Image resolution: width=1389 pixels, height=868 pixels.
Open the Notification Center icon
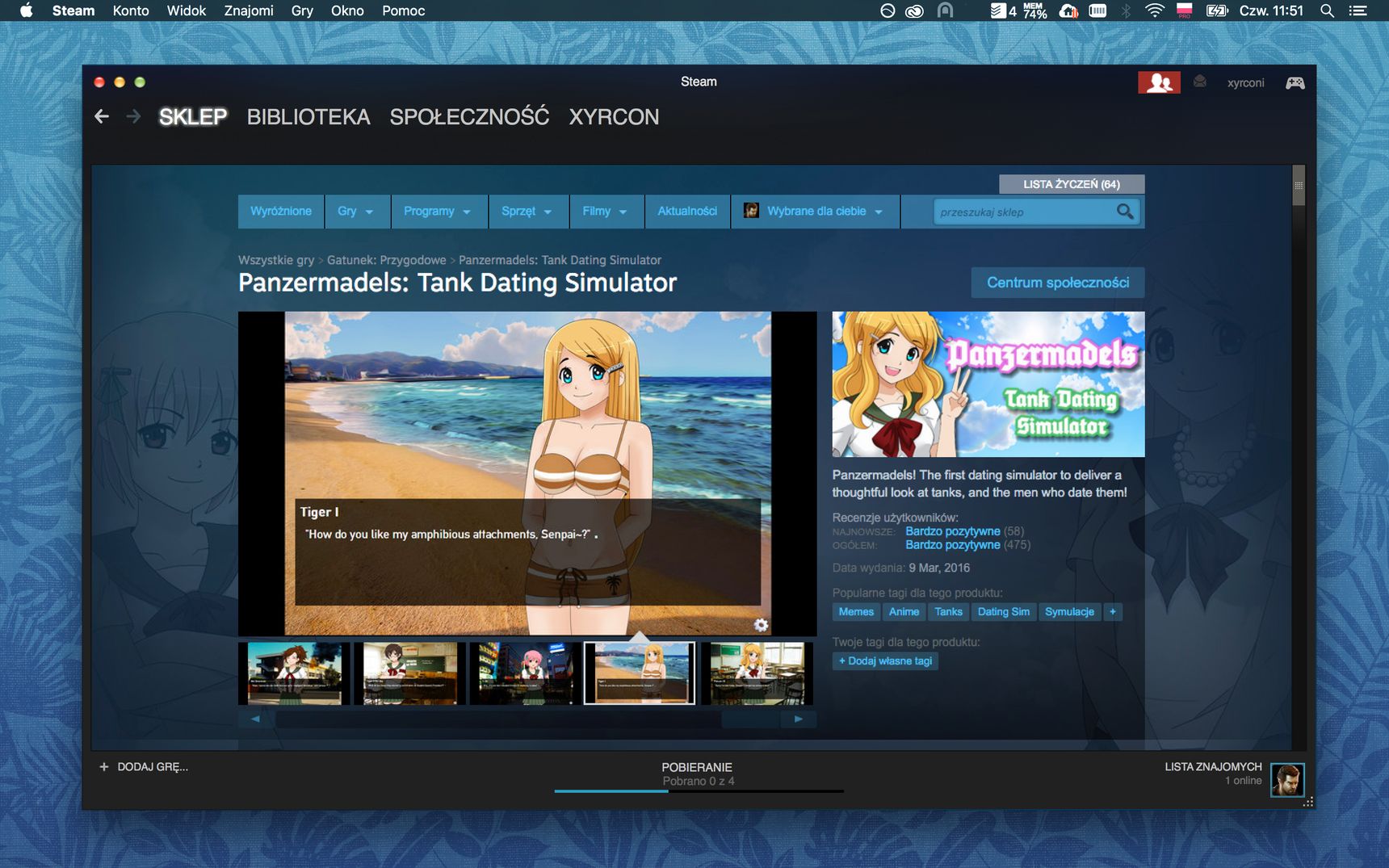point(1358,10)
